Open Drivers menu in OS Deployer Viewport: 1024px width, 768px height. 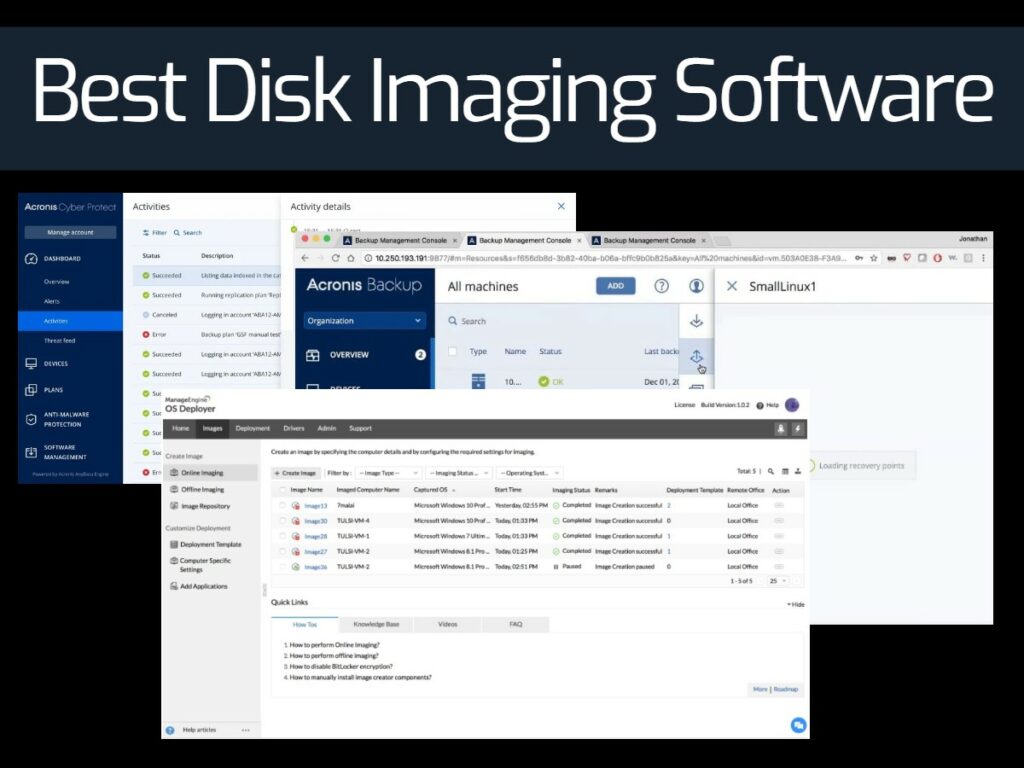294,428
